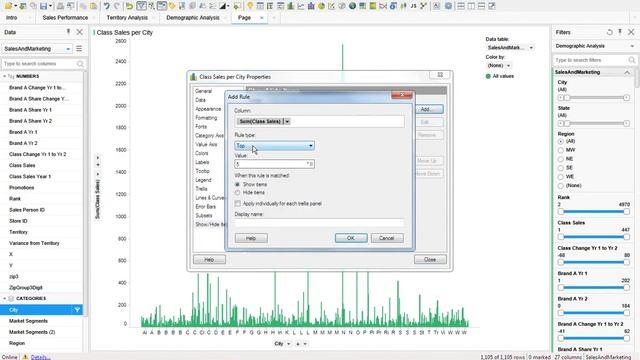Click the Value input field
This screenshot has width=640, height=360.
(274, 164)
